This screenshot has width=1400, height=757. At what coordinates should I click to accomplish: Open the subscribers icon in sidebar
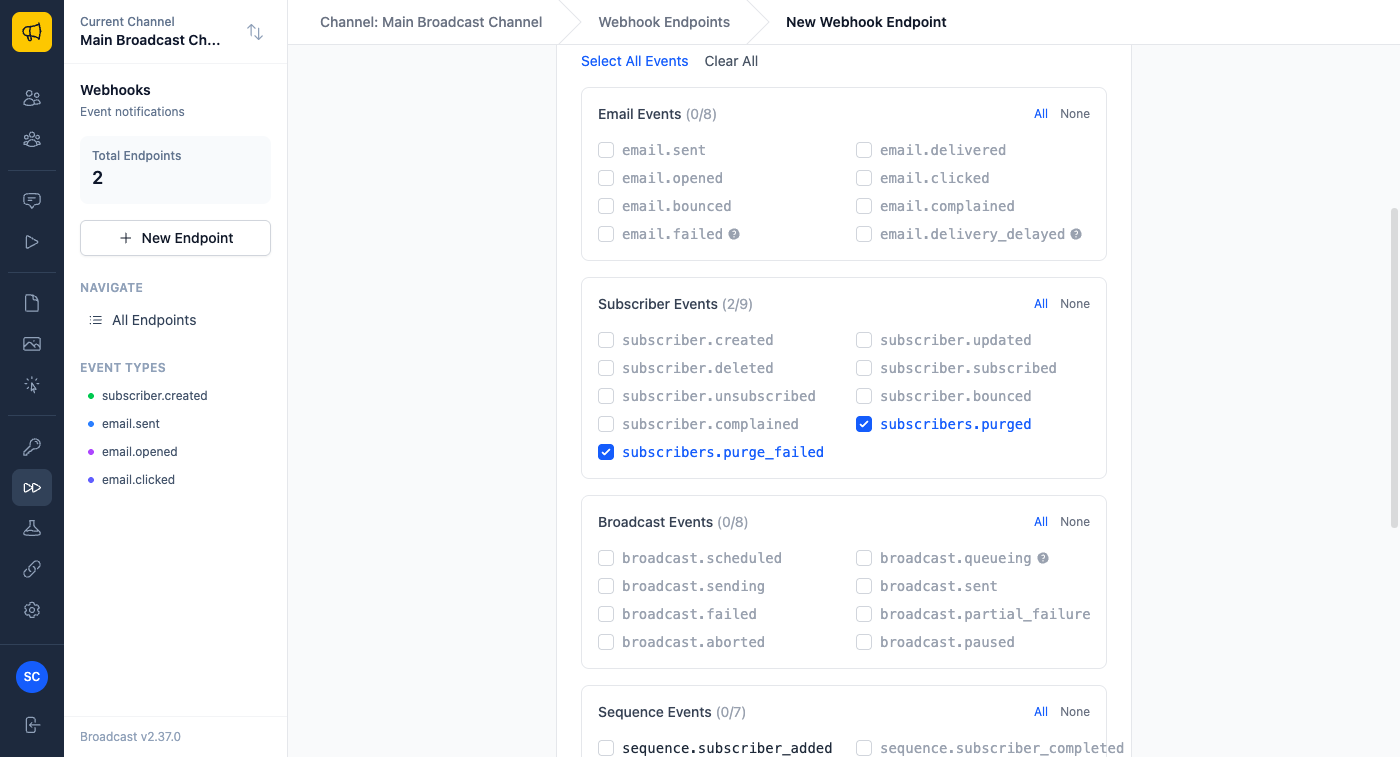[x=32, y=98]
